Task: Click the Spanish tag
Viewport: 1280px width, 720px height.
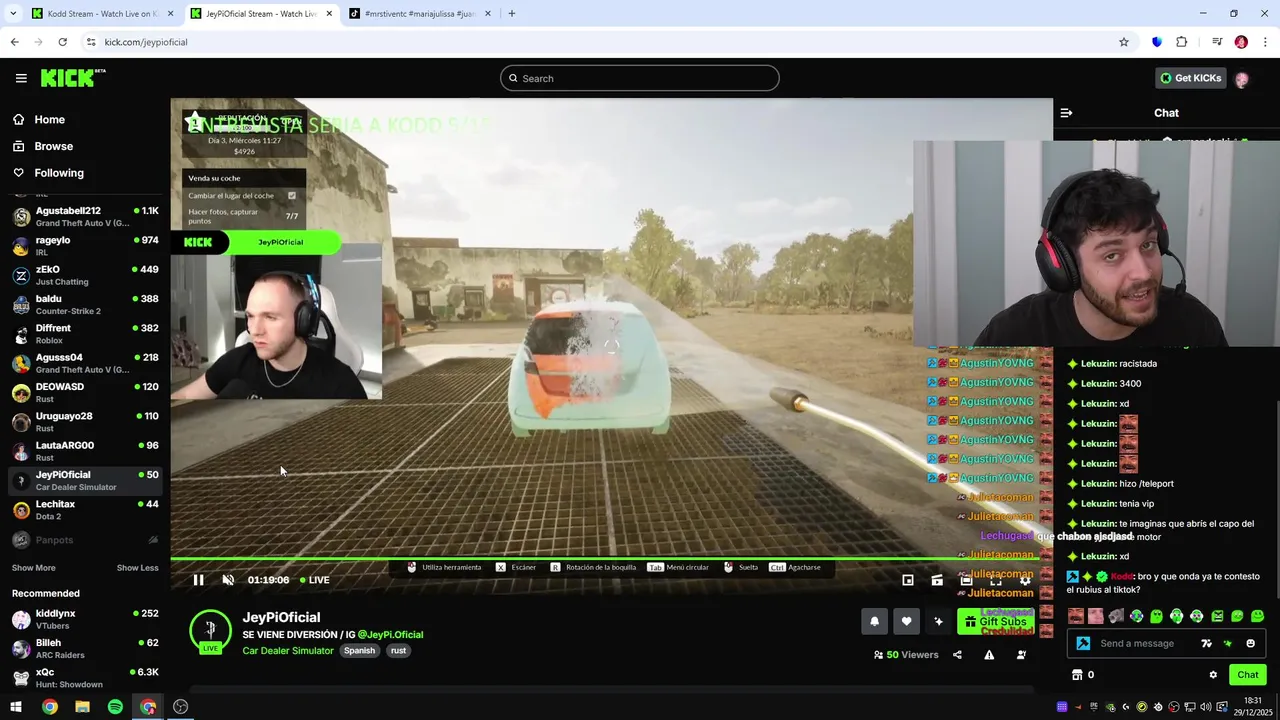Action: (359, 651)
